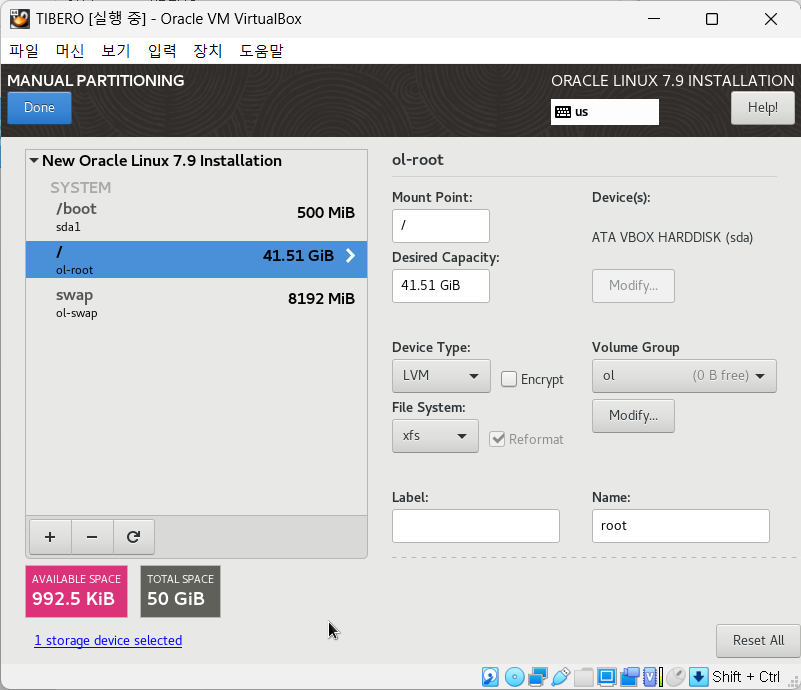
Task: Click the display settings status icon
Action: pyautogui.click(x=606, y=677)
